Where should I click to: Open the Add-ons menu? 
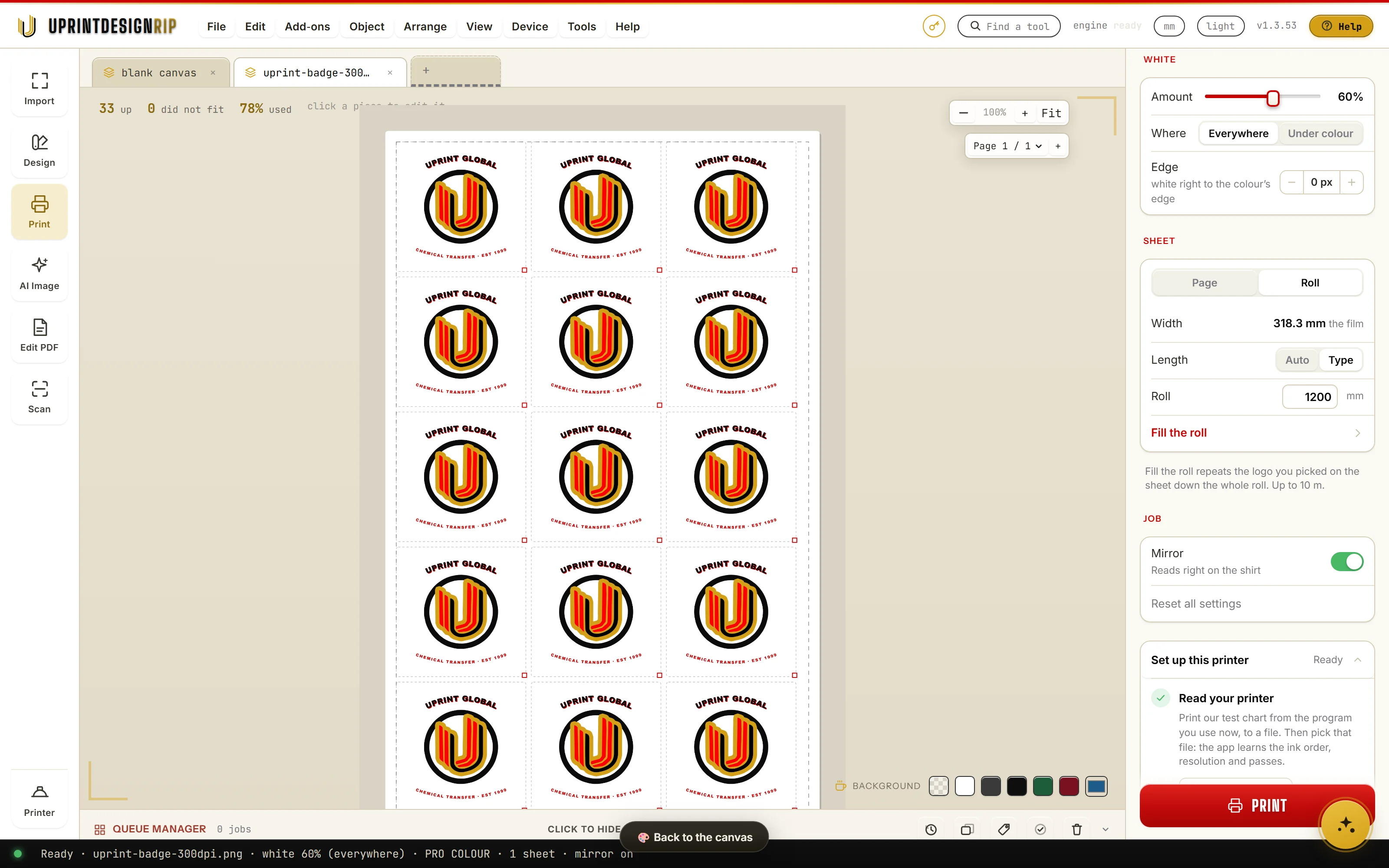[x=307, y=26]
